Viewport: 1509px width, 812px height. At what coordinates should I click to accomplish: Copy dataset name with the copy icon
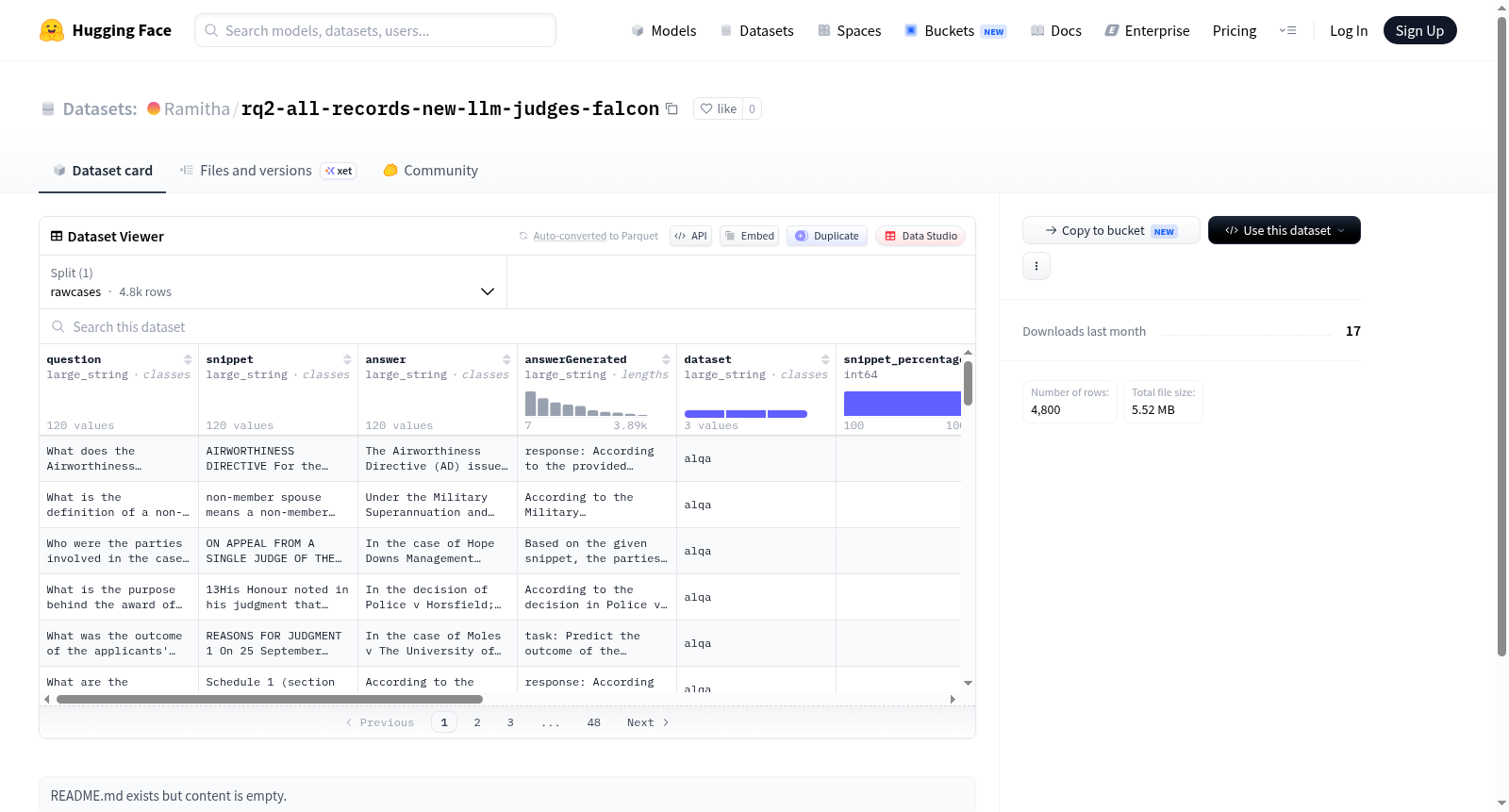672,108
